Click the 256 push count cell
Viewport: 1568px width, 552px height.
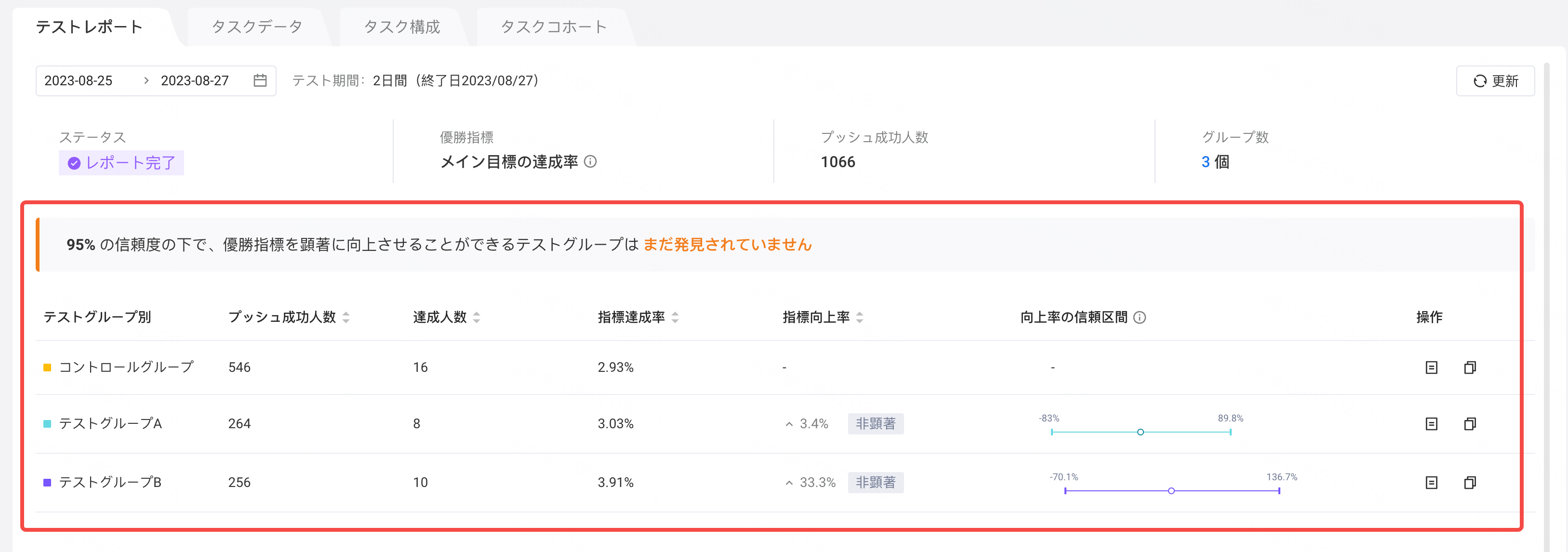pyautogui.click(x=239, y=483)
